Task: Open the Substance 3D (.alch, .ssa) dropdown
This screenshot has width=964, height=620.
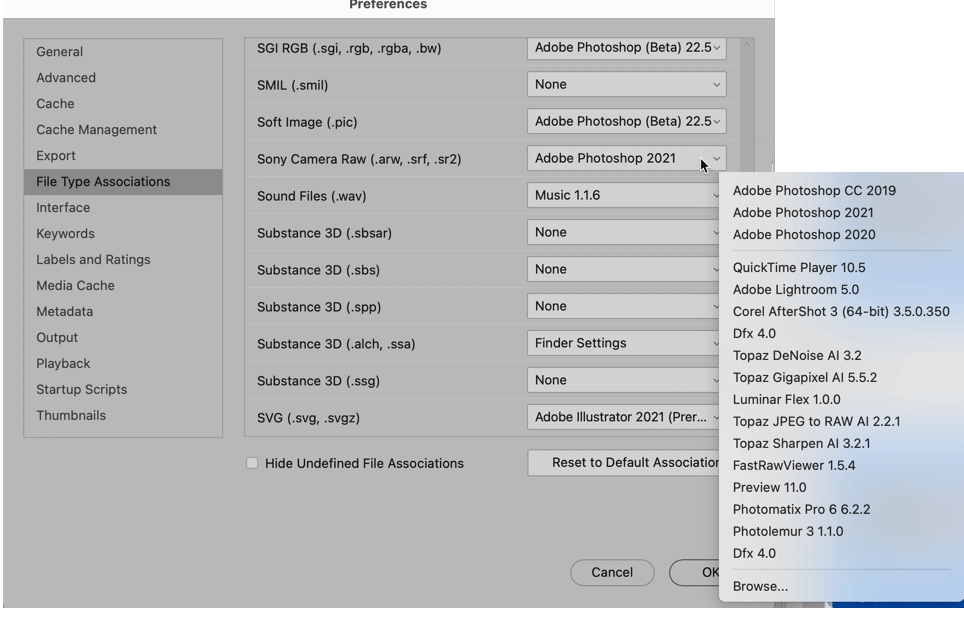Action: (x=622, y=343)
